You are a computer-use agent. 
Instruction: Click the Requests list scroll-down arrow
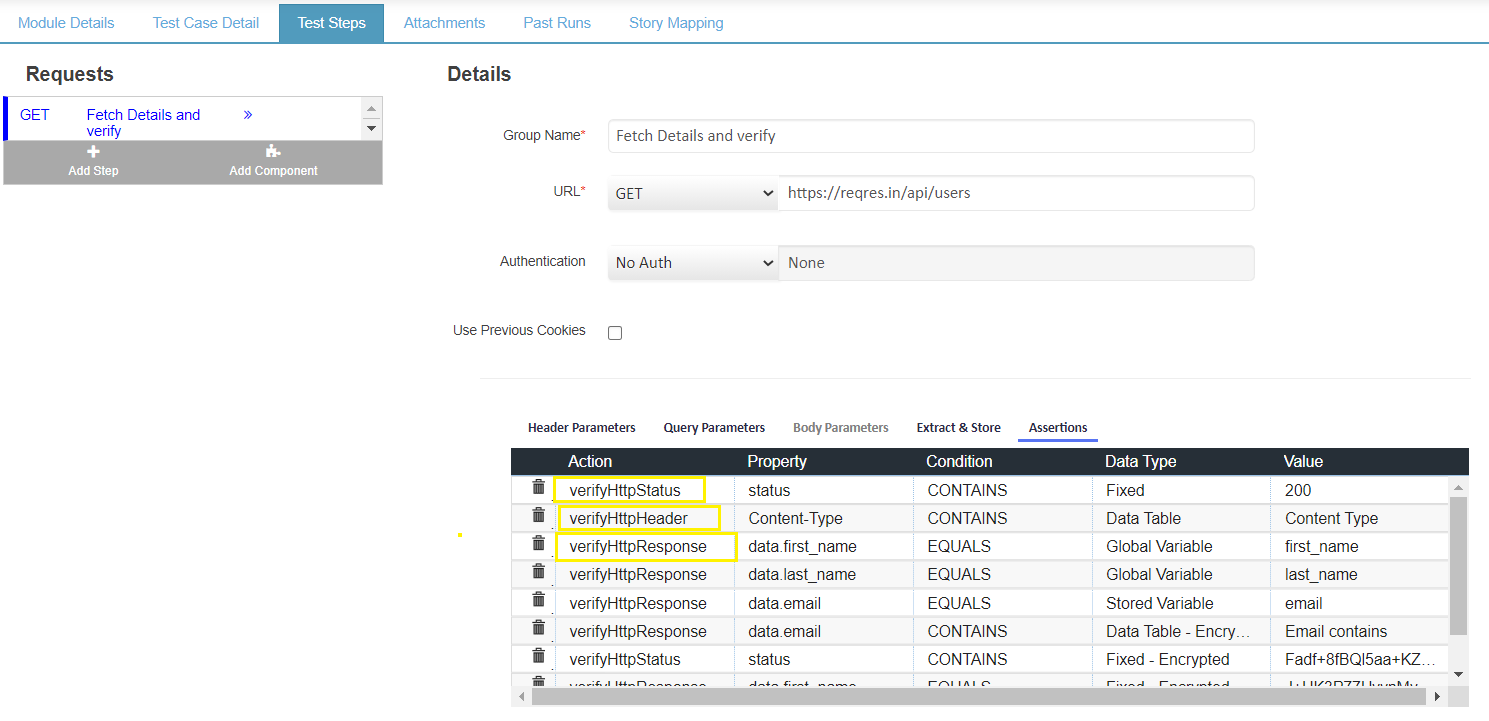tap(372, 129)
